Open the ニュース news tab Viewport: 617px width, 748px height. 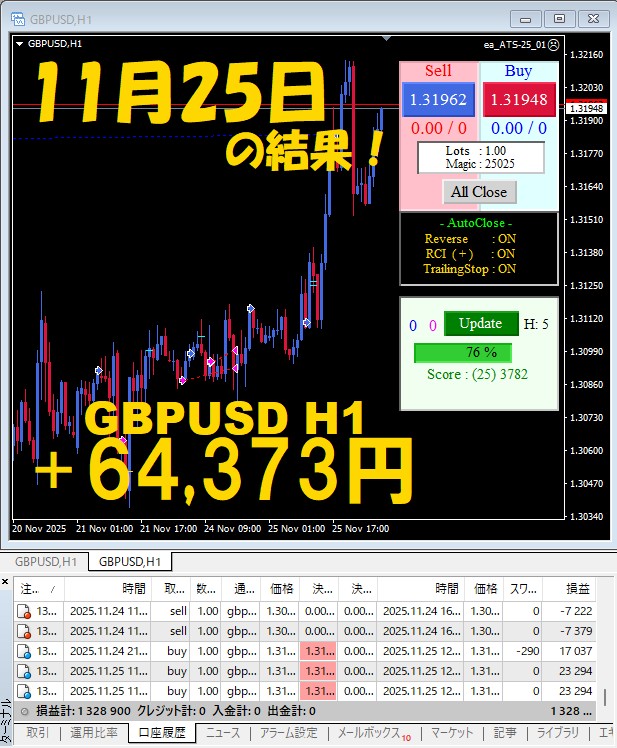(223, 732)
